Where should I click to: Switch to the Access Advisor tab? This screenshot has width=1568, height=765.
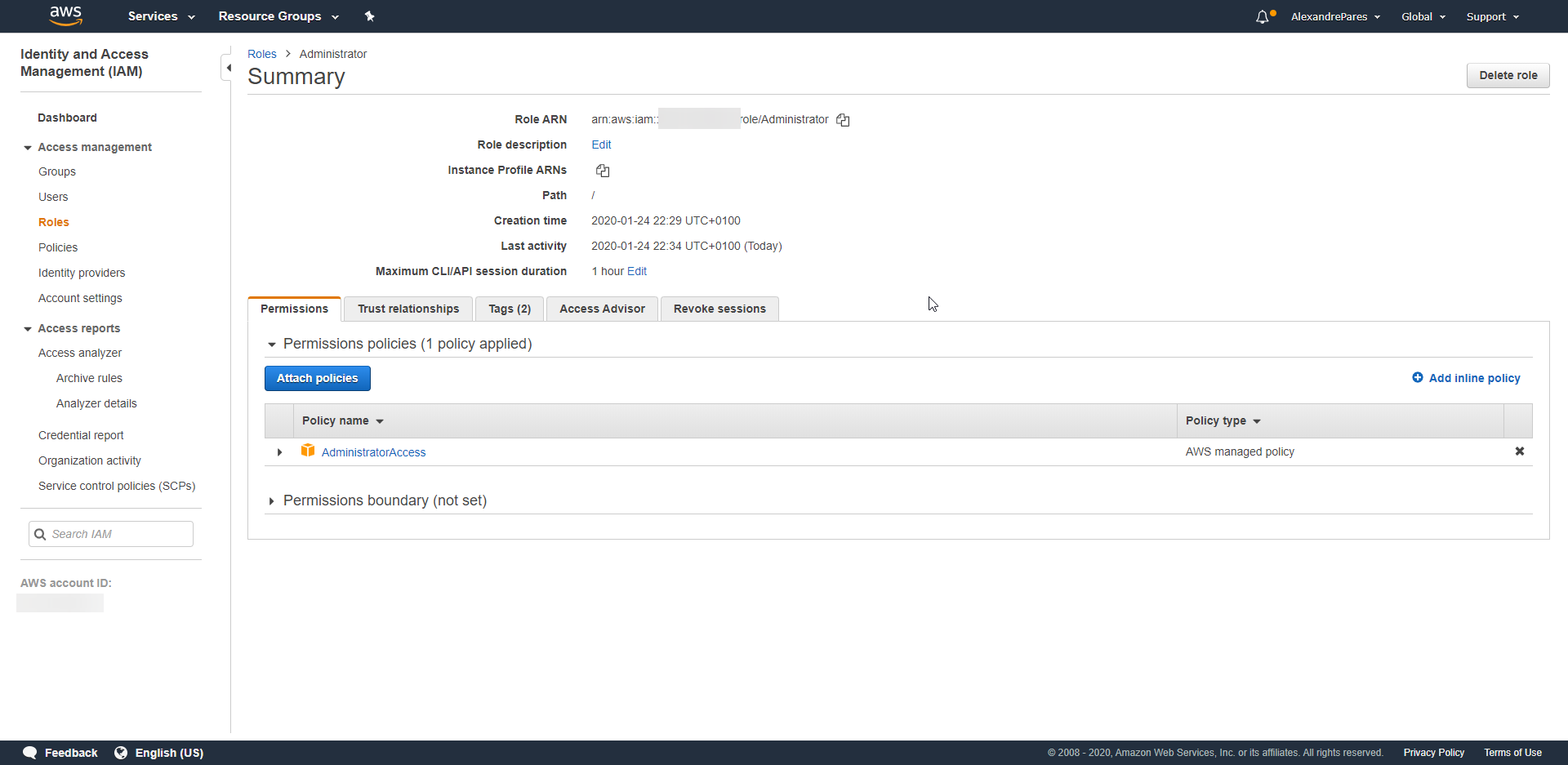click(x=602, y=309)
